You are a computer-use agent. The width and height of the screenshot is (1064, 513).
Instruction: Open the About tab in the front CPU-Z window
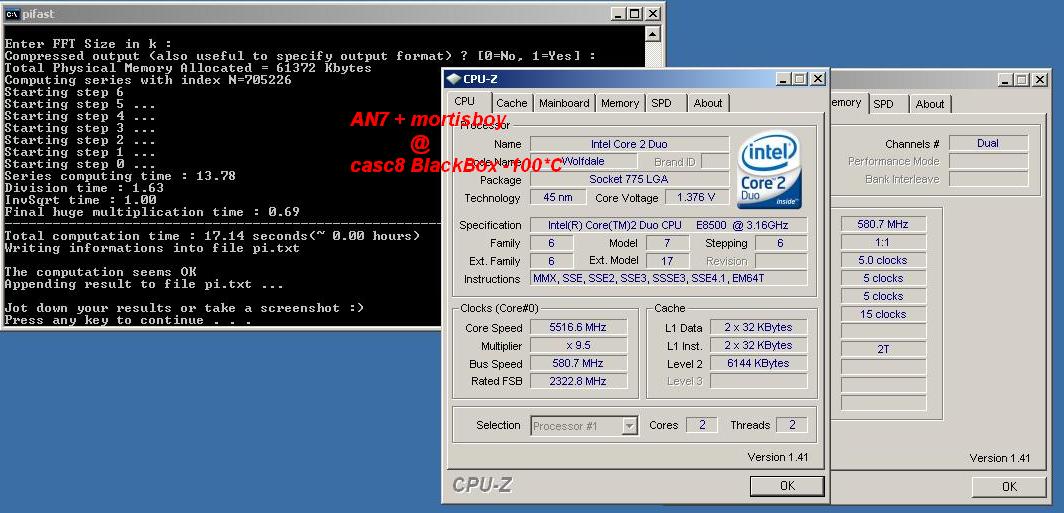708,103
